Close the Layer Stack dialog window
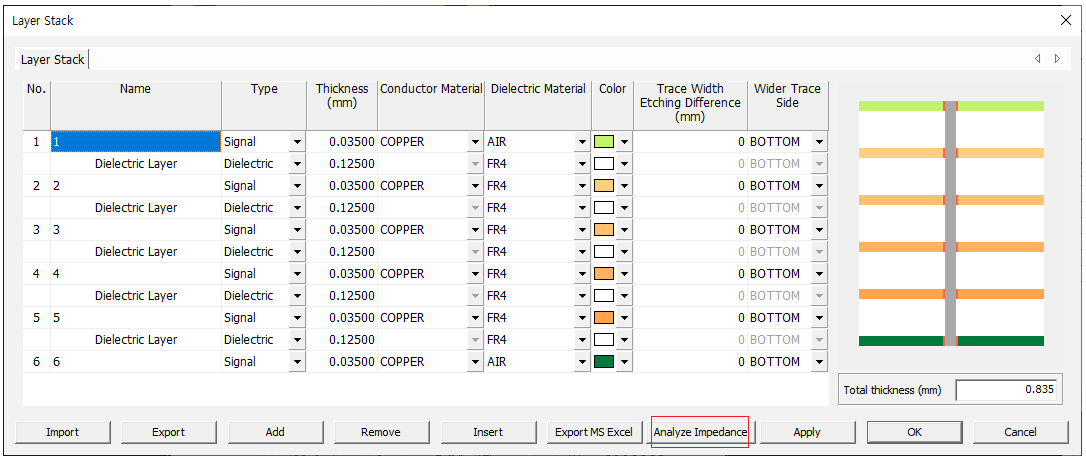 click(x=1065, y=20)
